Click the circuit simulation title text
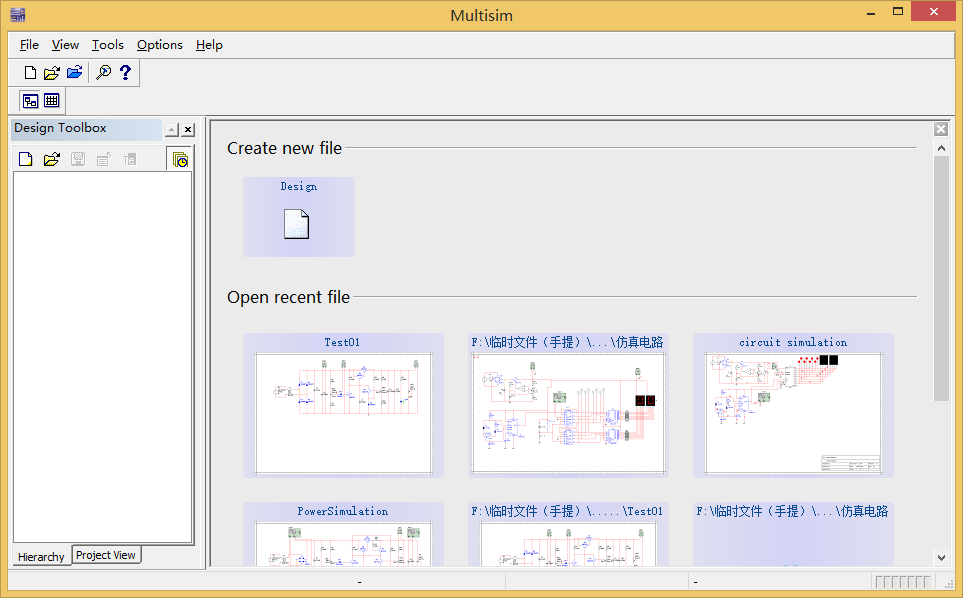This screenshot has height=598, width=963. click(793, 343)
